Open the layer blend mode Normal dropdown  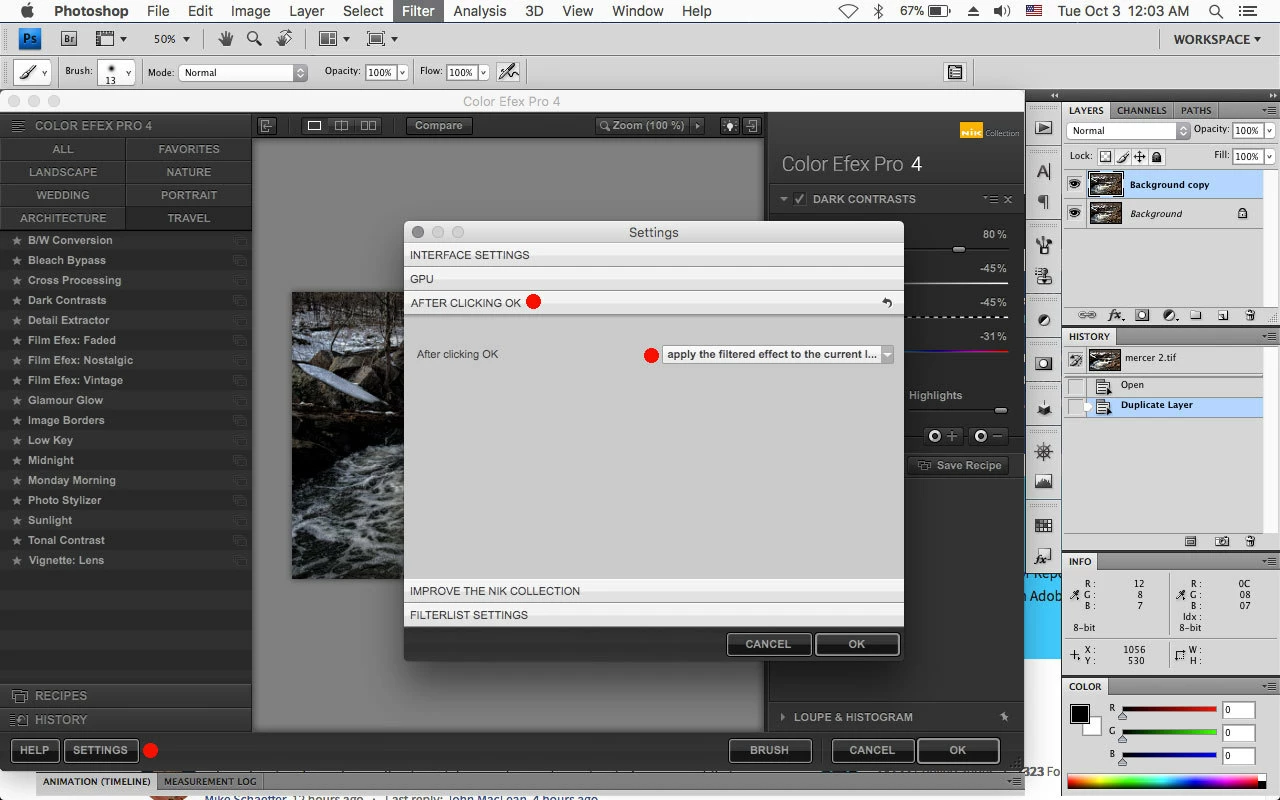tap(1128, 131)
